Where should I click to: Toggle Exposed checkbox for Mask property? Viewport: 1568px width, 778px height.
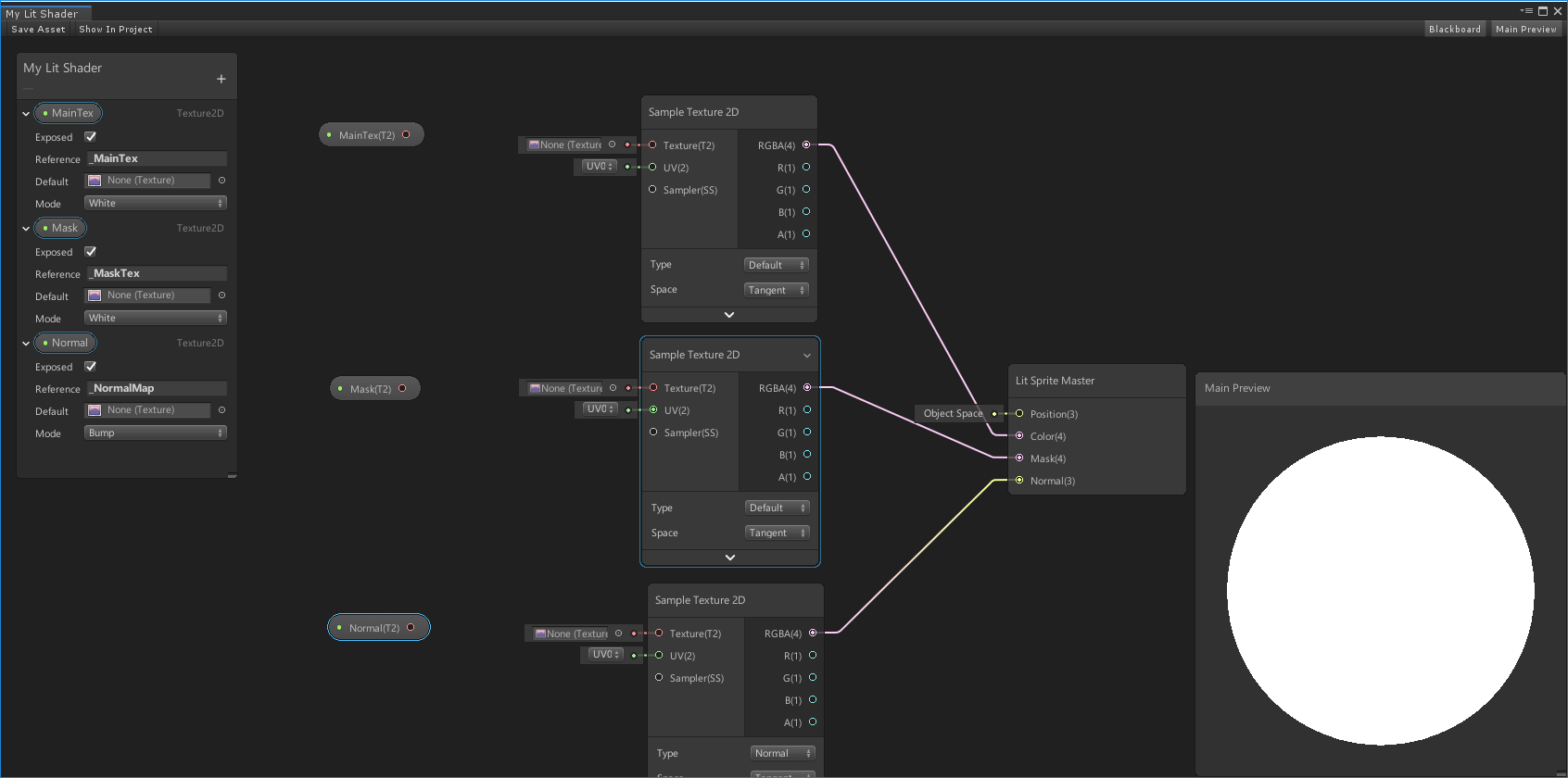91,252
